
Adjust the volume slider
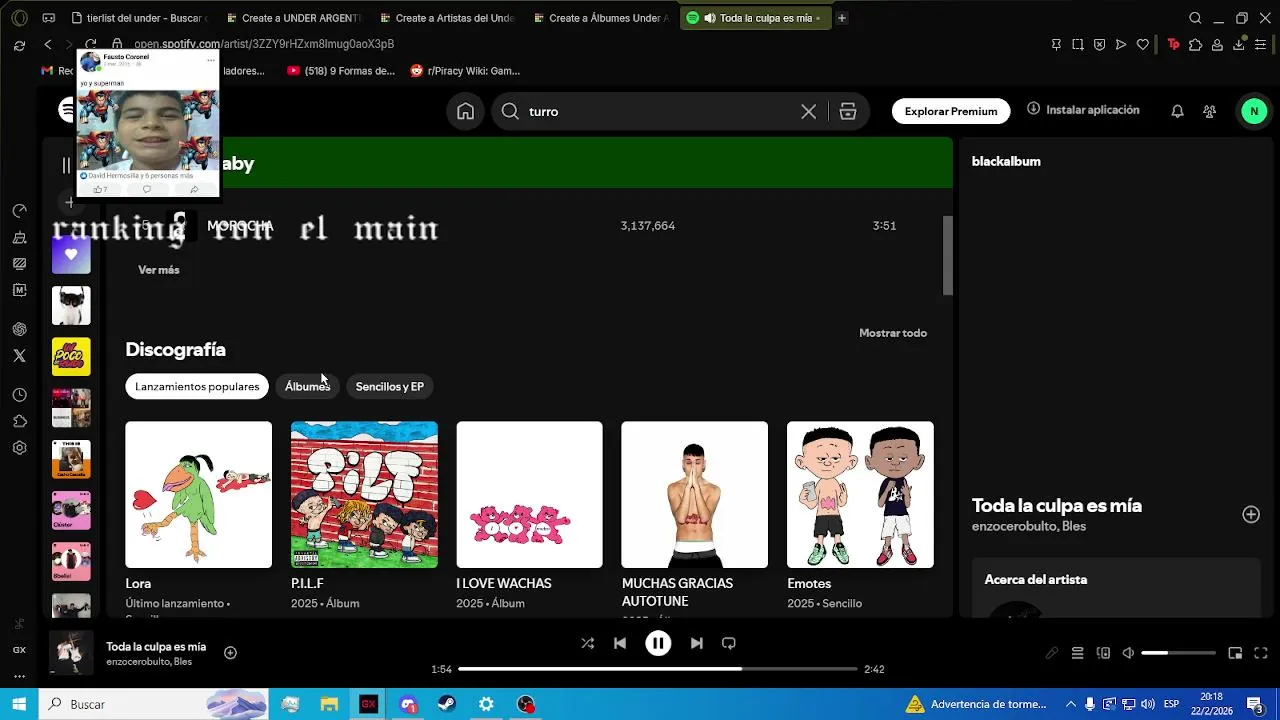(1179, 653)
